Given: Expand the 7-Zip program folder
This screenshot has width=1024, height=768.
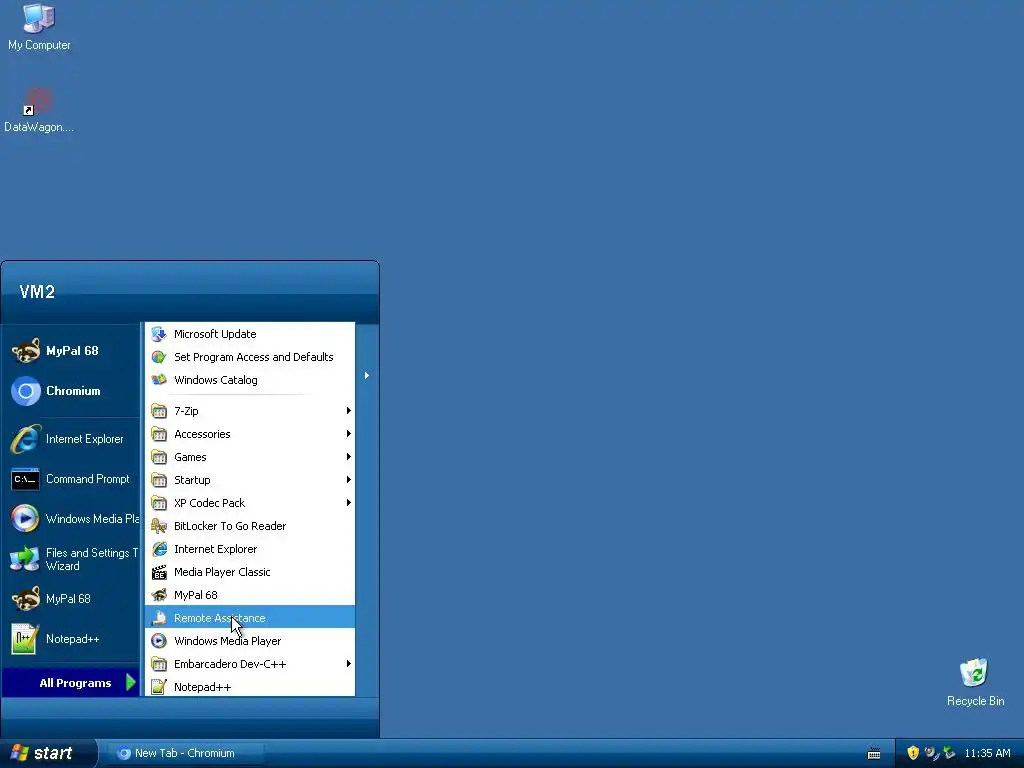Looking at the screenshot, I should click(249, 411).
